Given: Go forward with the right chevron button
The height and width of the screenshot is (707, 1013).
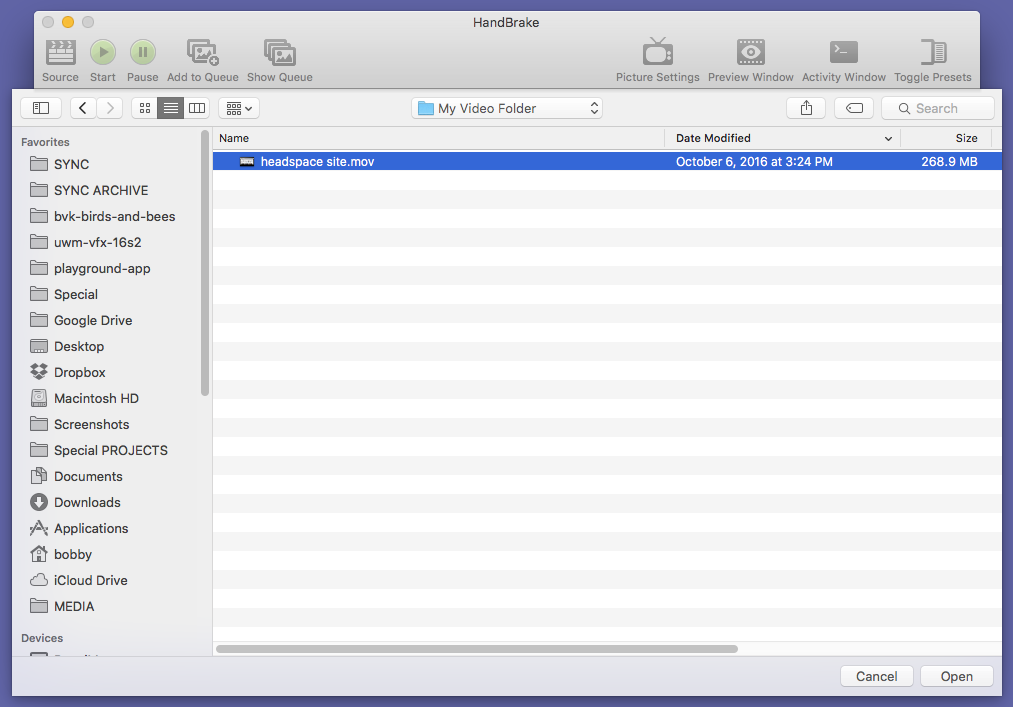Looking at the screenshot, I should coord(110,108).
